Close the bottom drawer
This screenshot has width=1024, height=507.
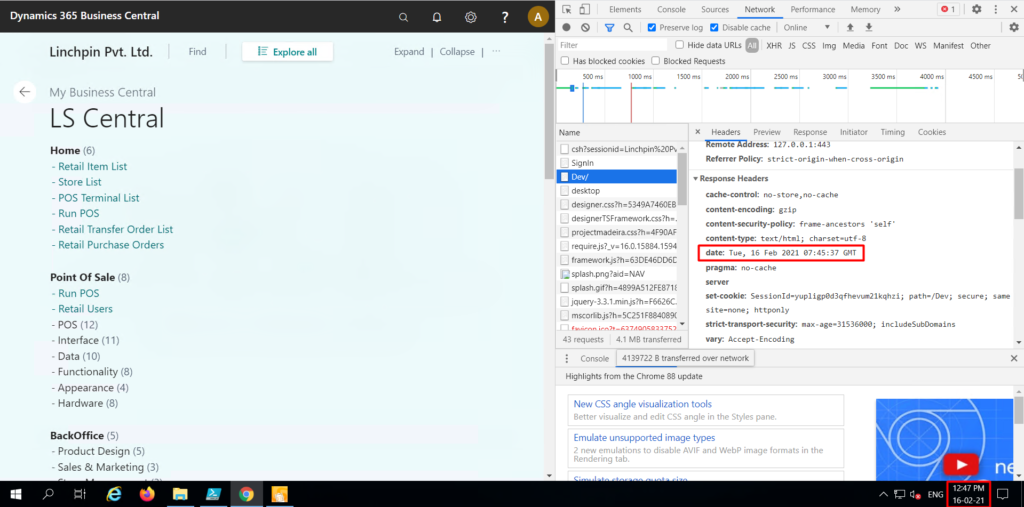pos(1014,359)
